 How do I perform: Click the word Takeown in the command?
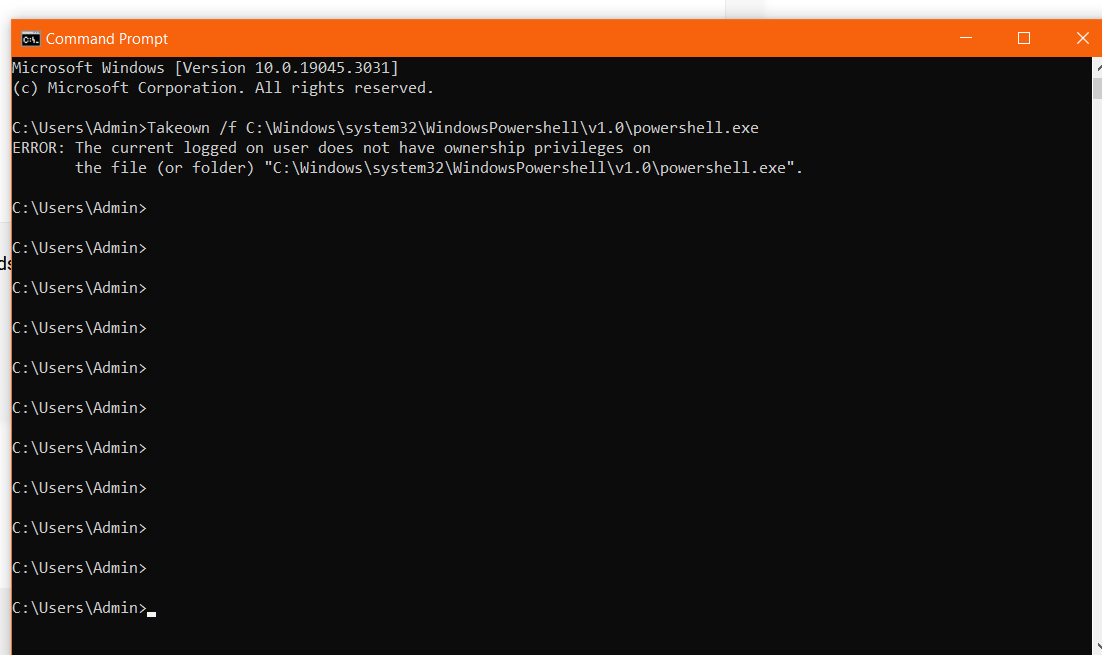[x=179, y=128]
